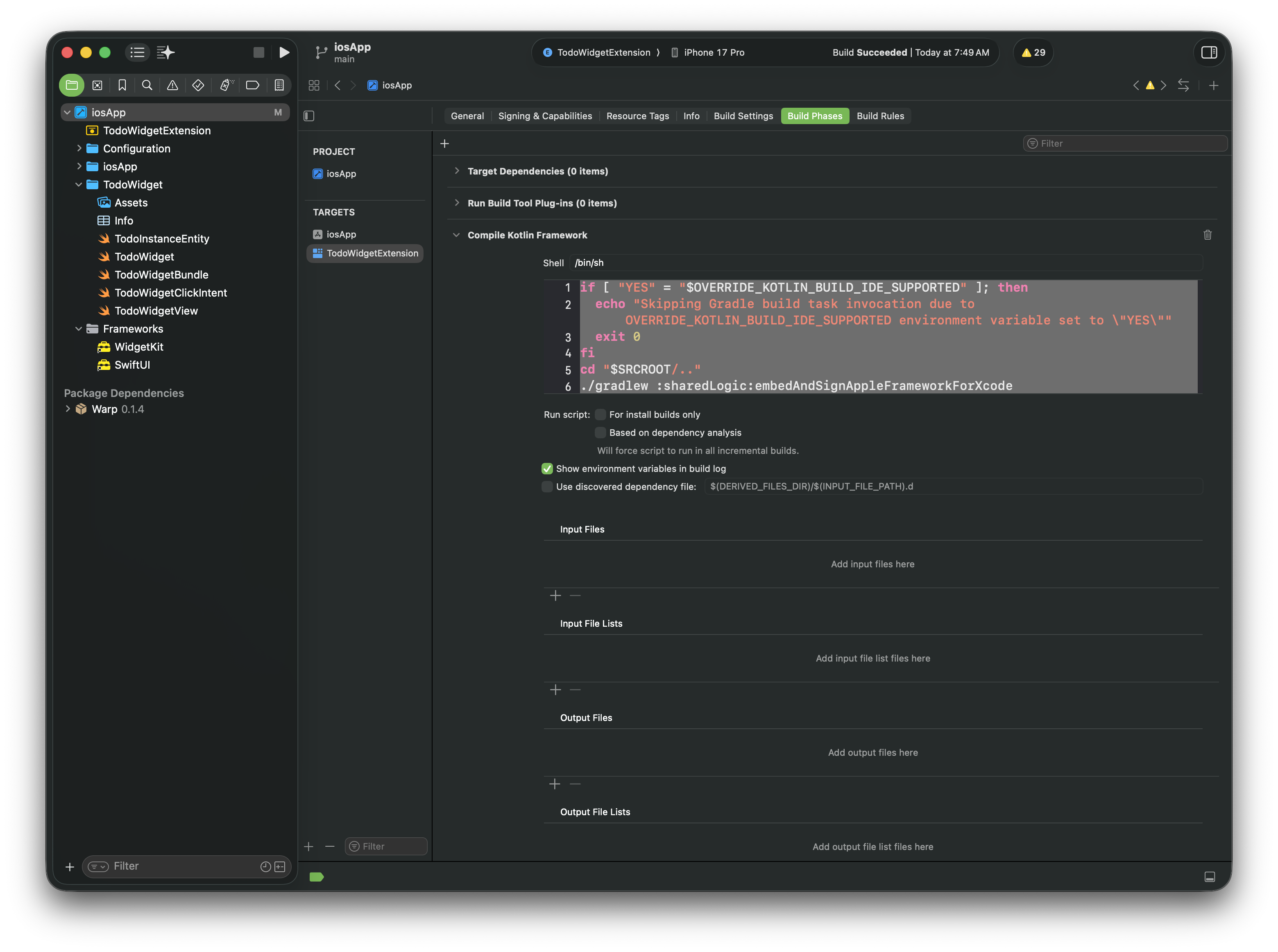Open the Test navigator
The image size is (1278, 952).
198,85
